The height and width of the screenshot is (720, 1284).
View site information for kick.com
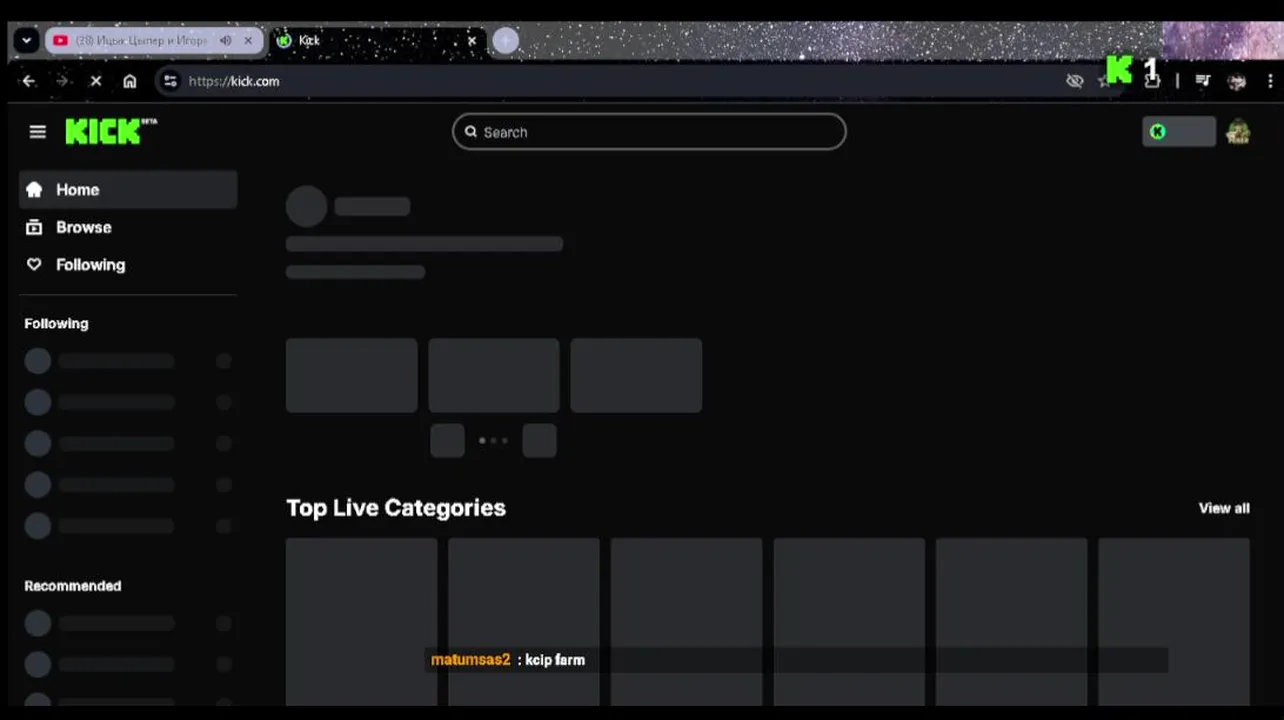170,81
